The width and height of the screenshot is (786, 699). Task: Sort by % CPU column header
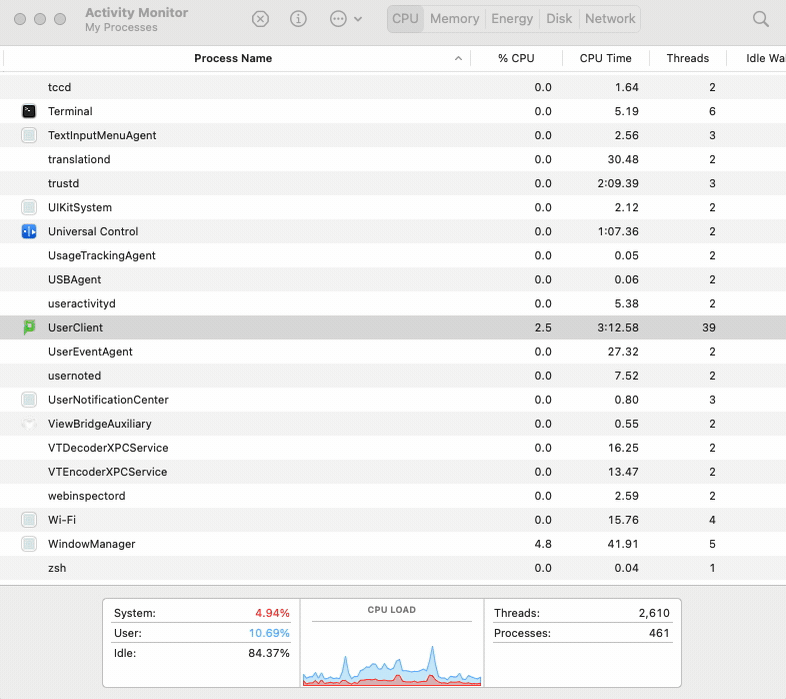point(516,58)
